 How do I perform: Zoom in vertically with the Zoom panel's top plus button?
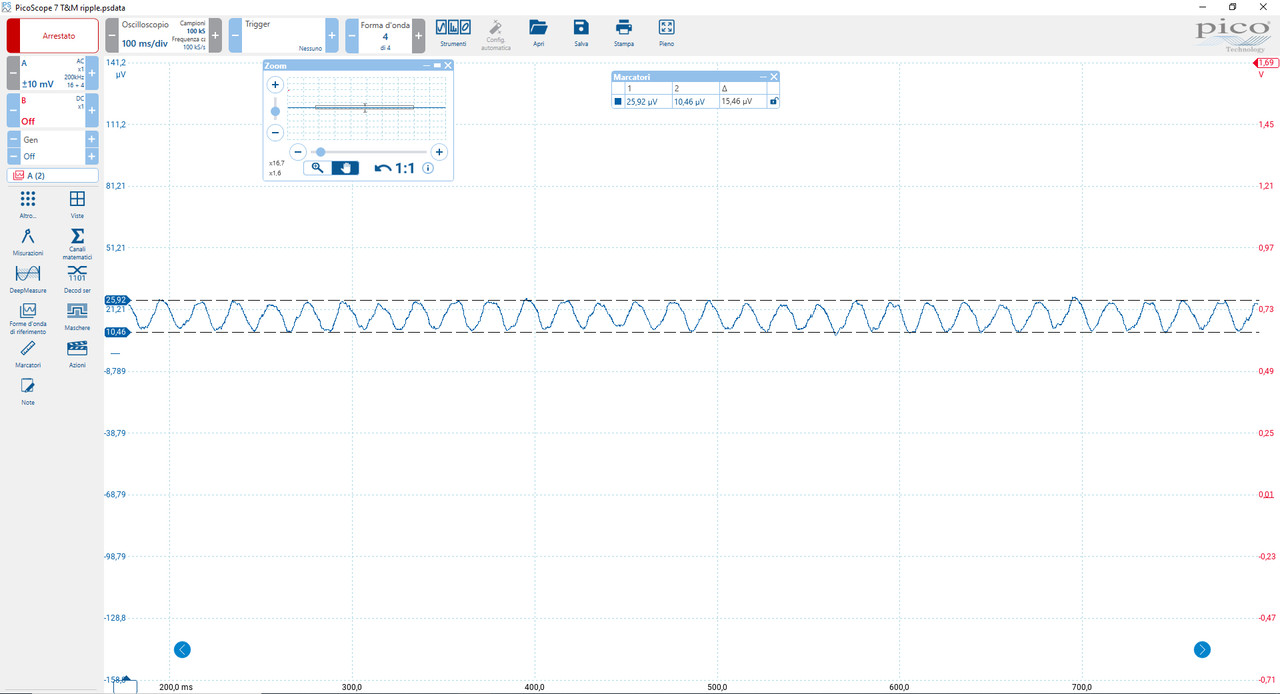pos(276,85)
